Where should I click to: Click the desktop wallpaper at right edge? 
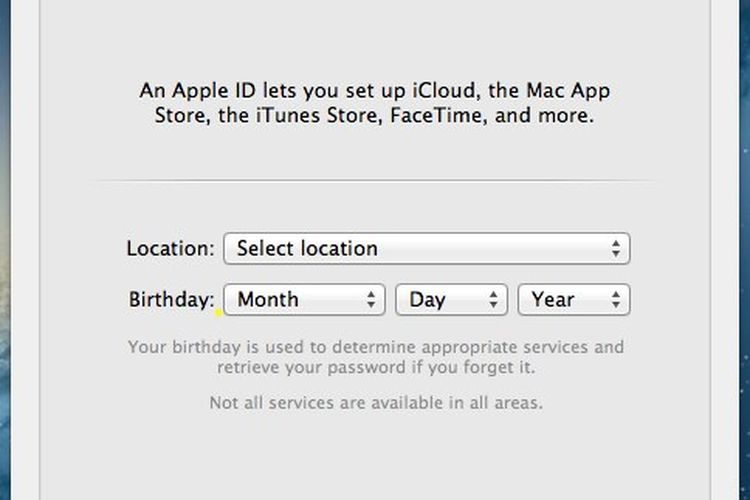(x=744, y=250)
